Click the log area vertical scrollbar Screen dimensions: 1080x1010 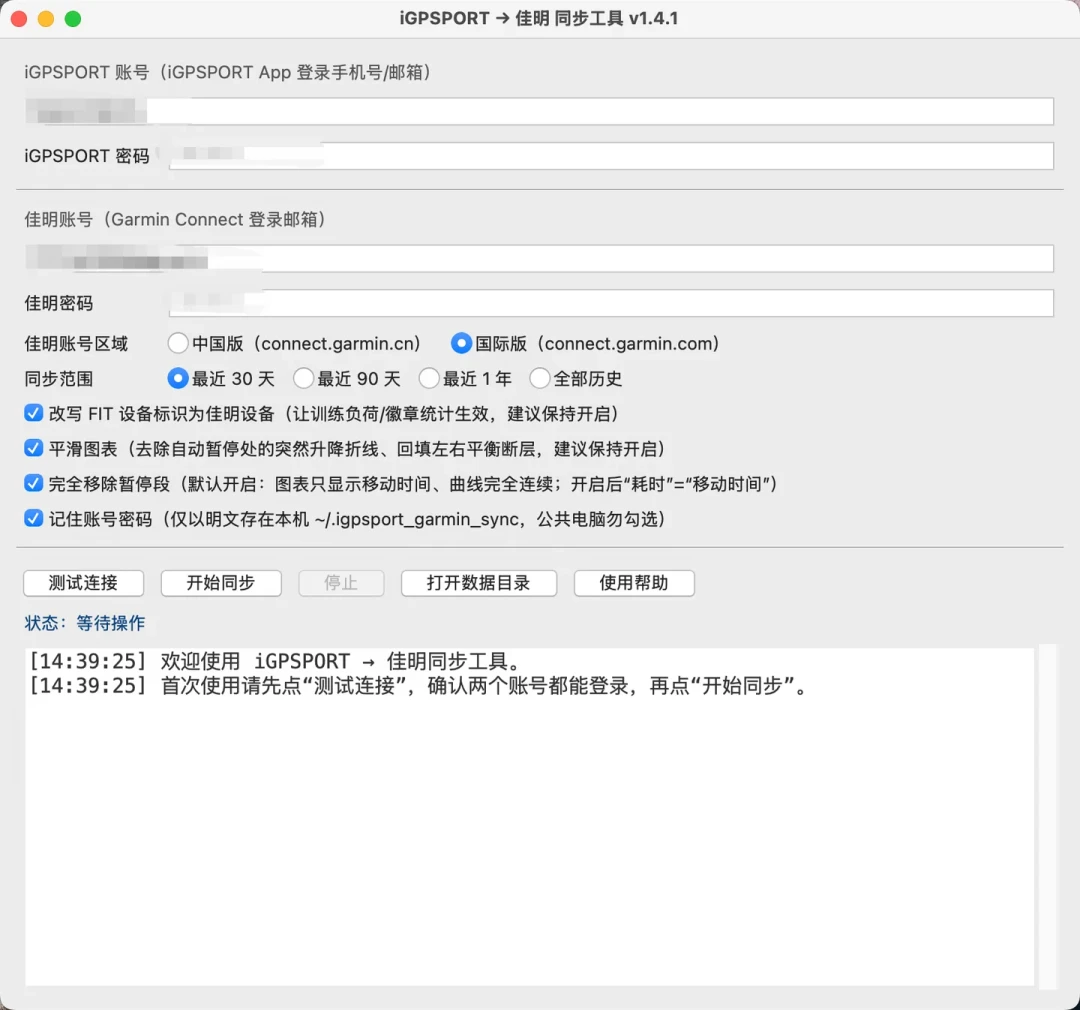(1047, 816)
